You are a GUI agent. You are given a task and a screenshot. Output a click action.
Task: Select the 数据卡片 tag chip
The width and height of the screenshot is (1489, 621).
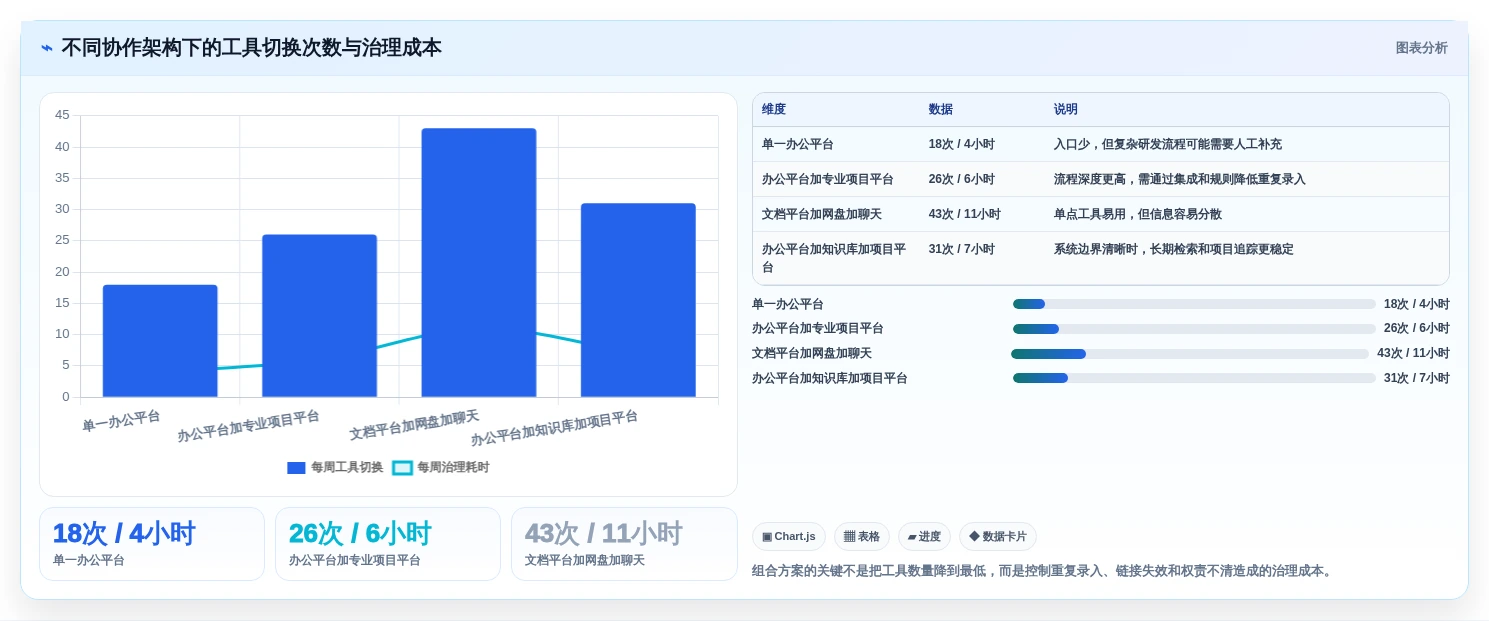(x=998, y=536)
